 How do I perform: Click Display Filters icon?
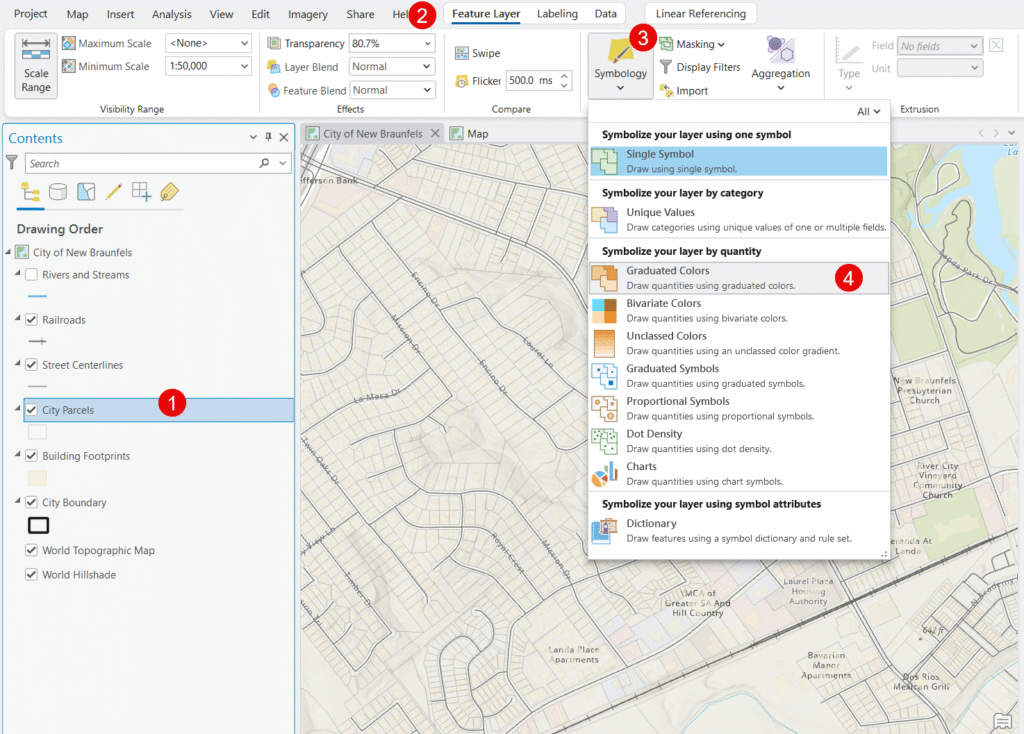(x=699, y=67)
